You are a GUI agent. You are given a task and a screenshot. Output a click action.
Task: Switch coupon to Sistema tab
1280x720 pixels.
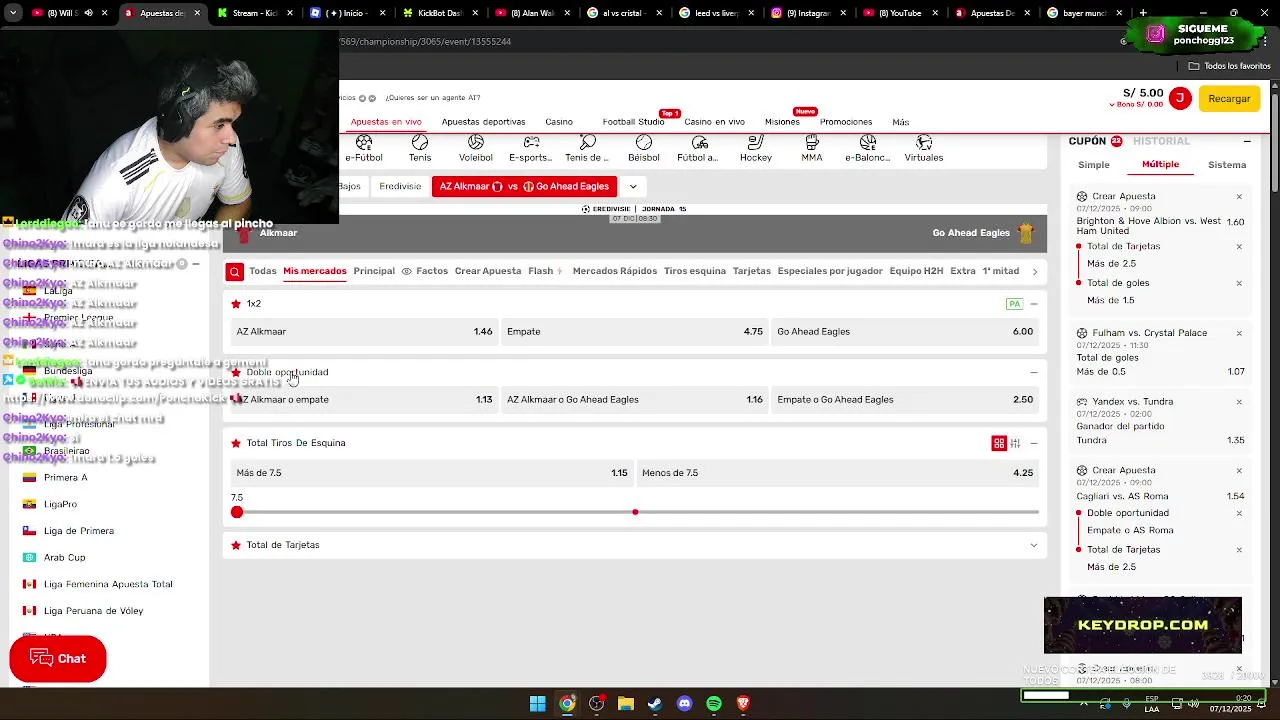click(x=1227, y=165)
